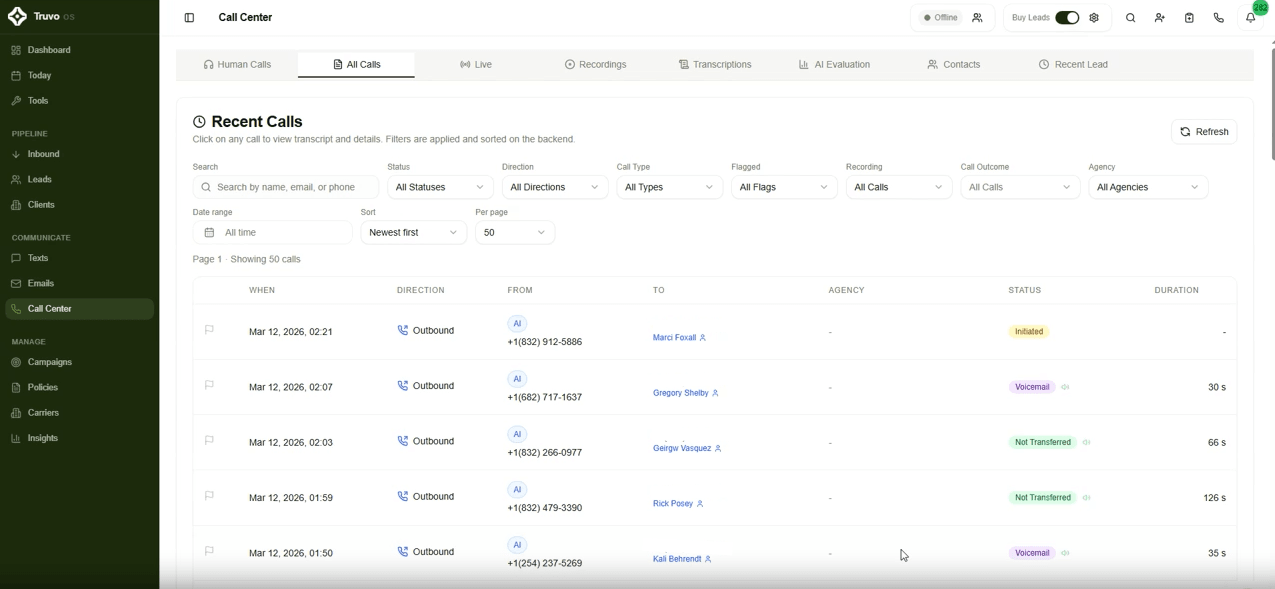Play recording icon for Kali Behrendt voicemail

point(1065,553)
